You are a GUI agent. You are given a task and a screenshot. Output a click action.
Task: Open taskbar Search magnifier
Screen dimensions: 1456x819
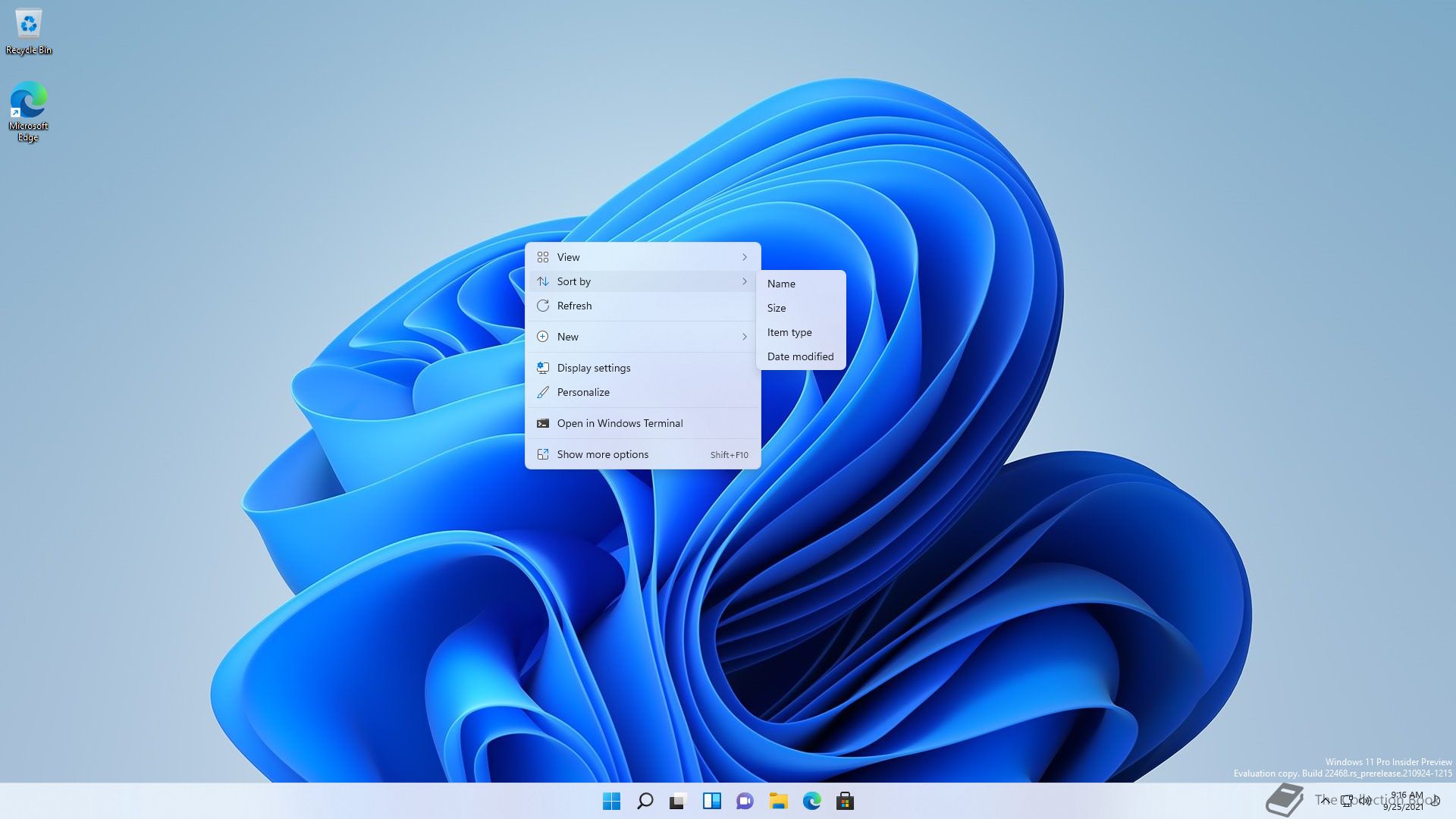click(x=645, y=801)
